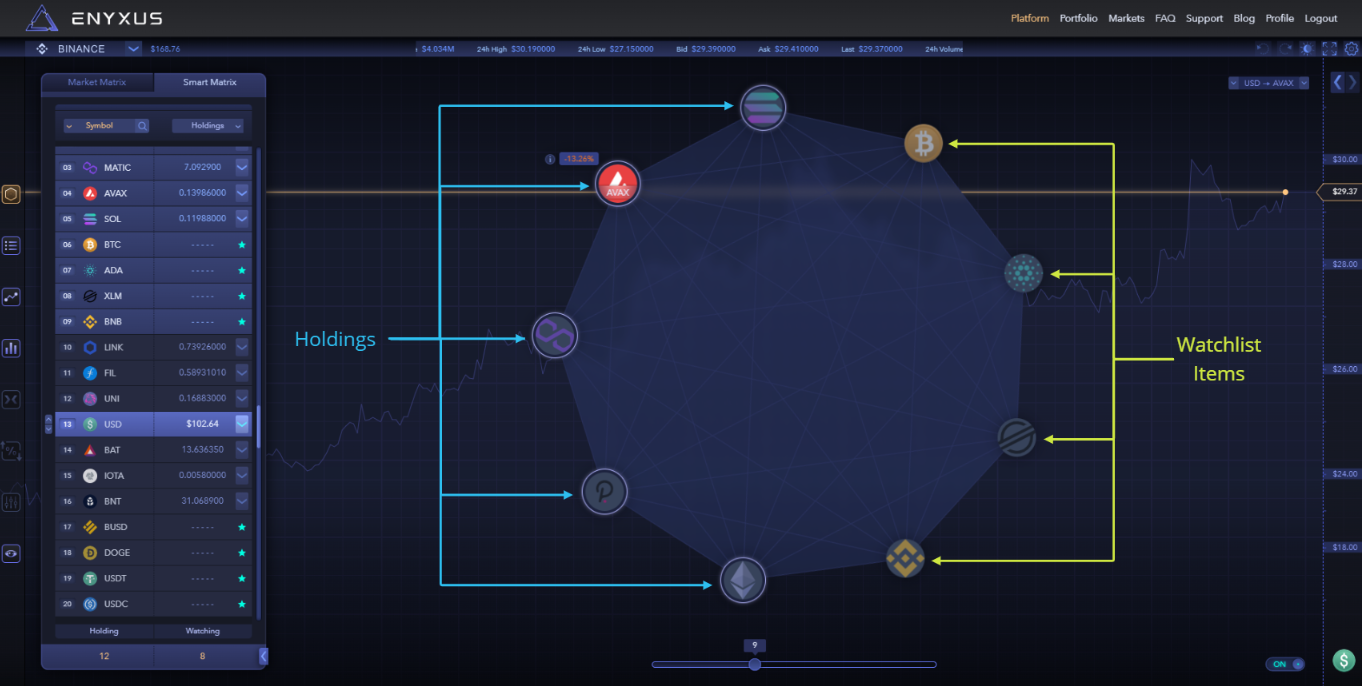Open the Portfolio menu item
This screenshot has height=686, width=1362.
point(1079,18)
